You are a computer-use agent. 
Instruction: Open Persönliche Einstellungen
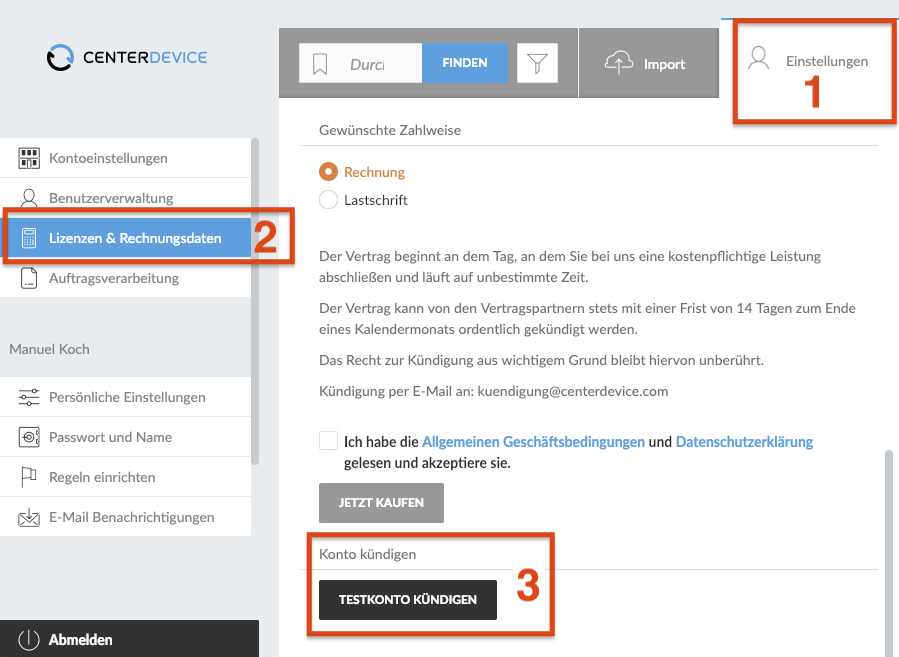pos(126,397)
